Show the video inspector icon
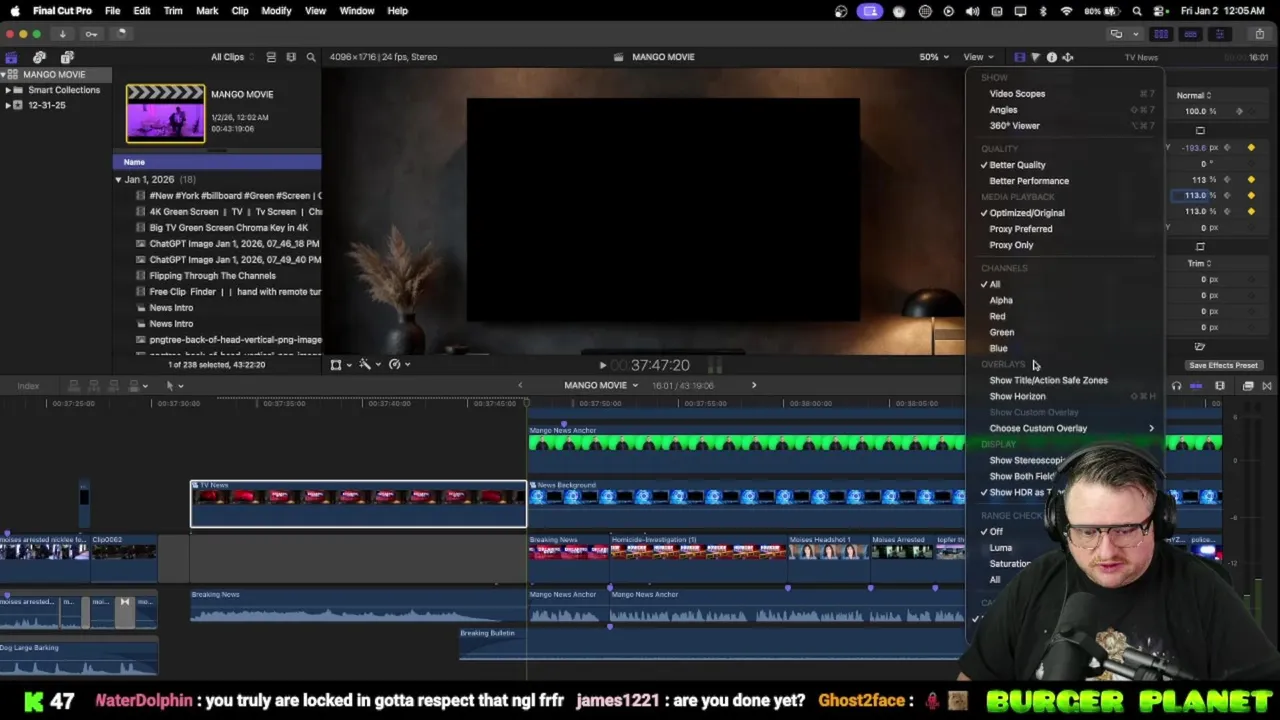This screenshot has height=720, width=1280. (x=1019, y=57)
